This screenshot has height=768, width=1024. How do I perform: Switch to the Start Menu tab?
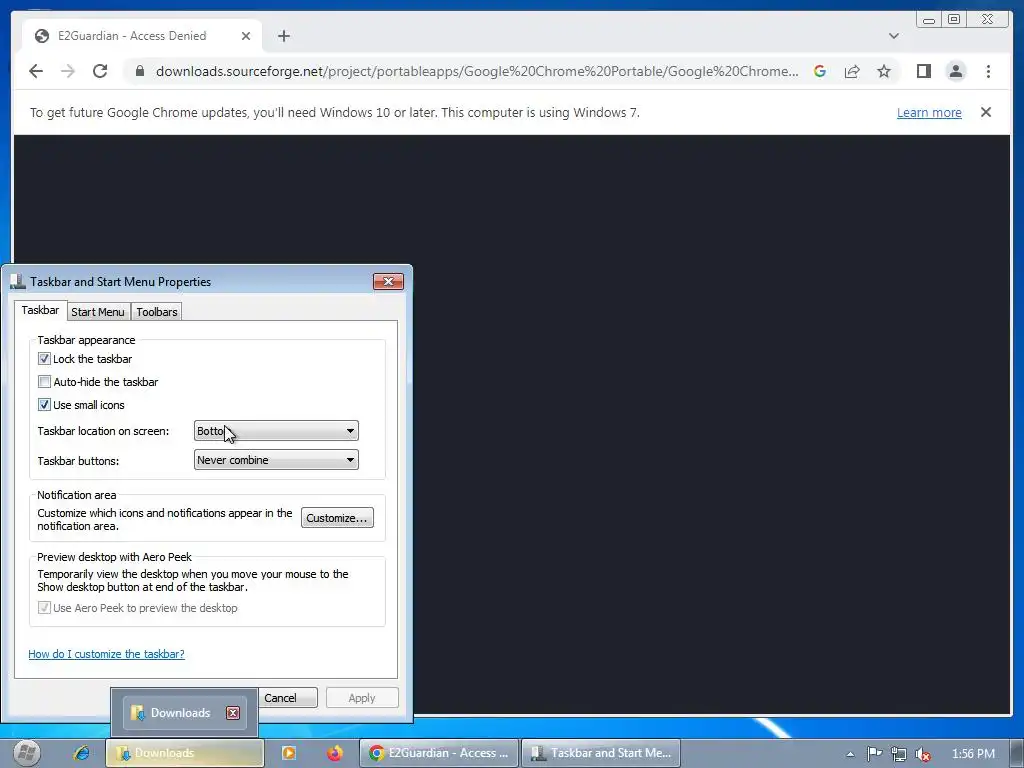[x=98, y=312]
